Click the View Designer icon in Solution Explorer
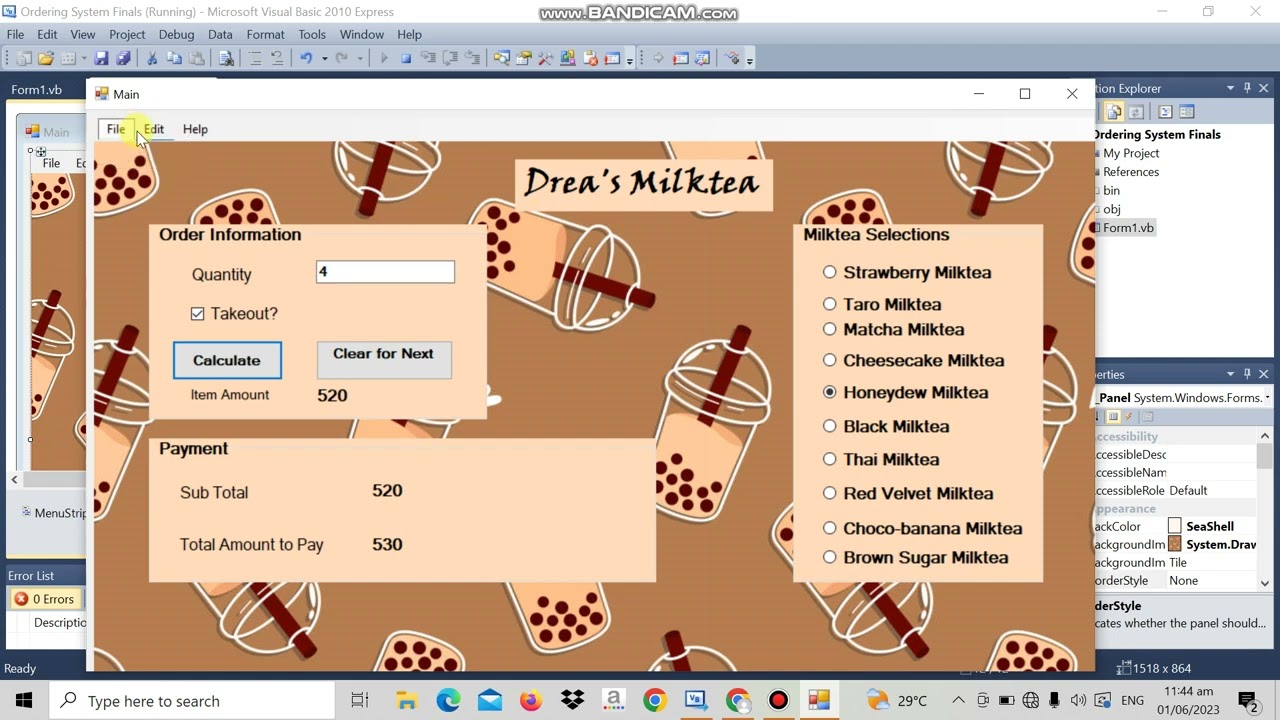This screenshot has width=1280, height=720. click(1187, 112)
